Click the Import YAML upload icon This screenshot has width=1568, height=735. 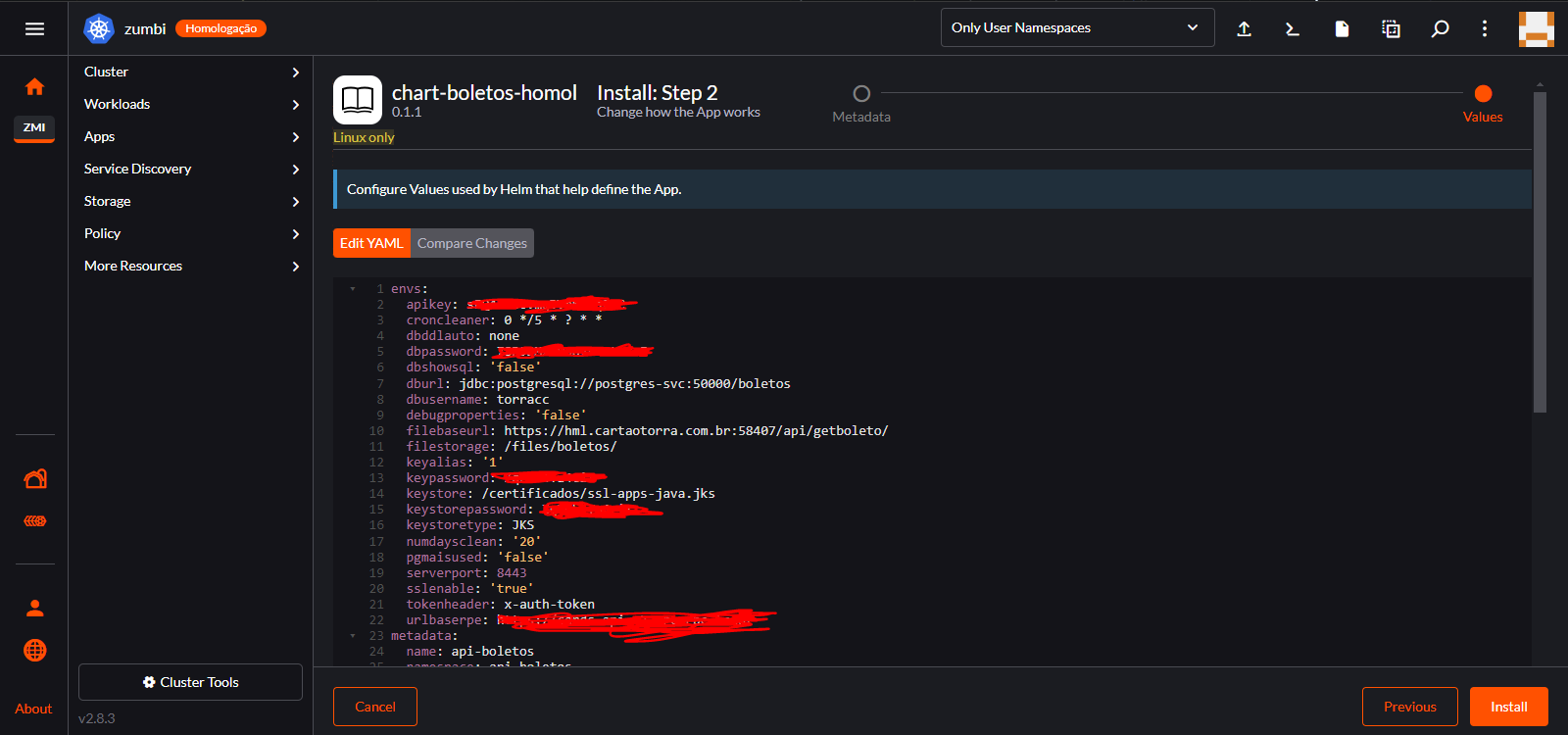click(x=1244, y=28)
